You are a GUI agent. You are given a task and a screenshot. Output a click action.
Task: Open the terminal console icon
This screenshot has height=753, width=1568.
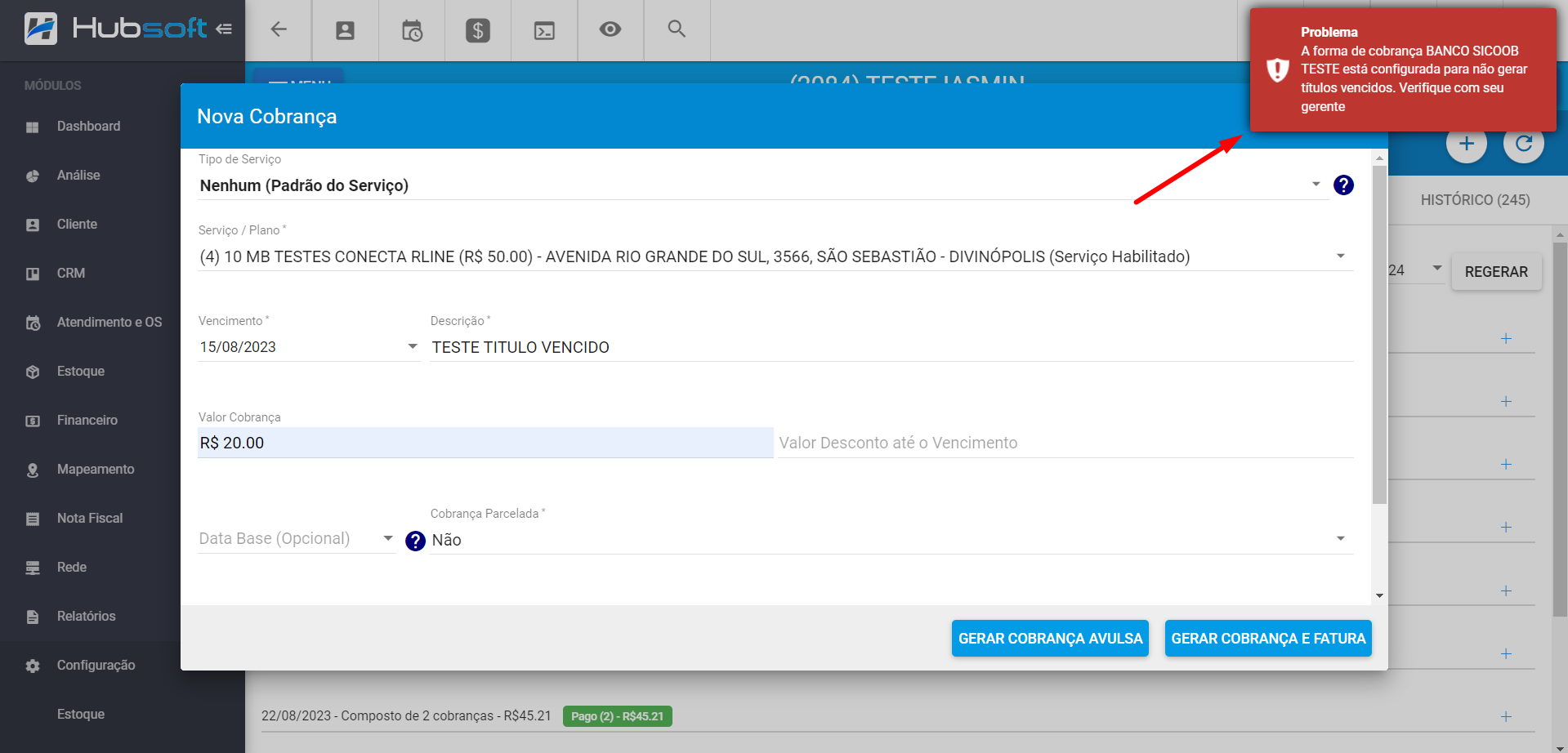click(544, 30)
